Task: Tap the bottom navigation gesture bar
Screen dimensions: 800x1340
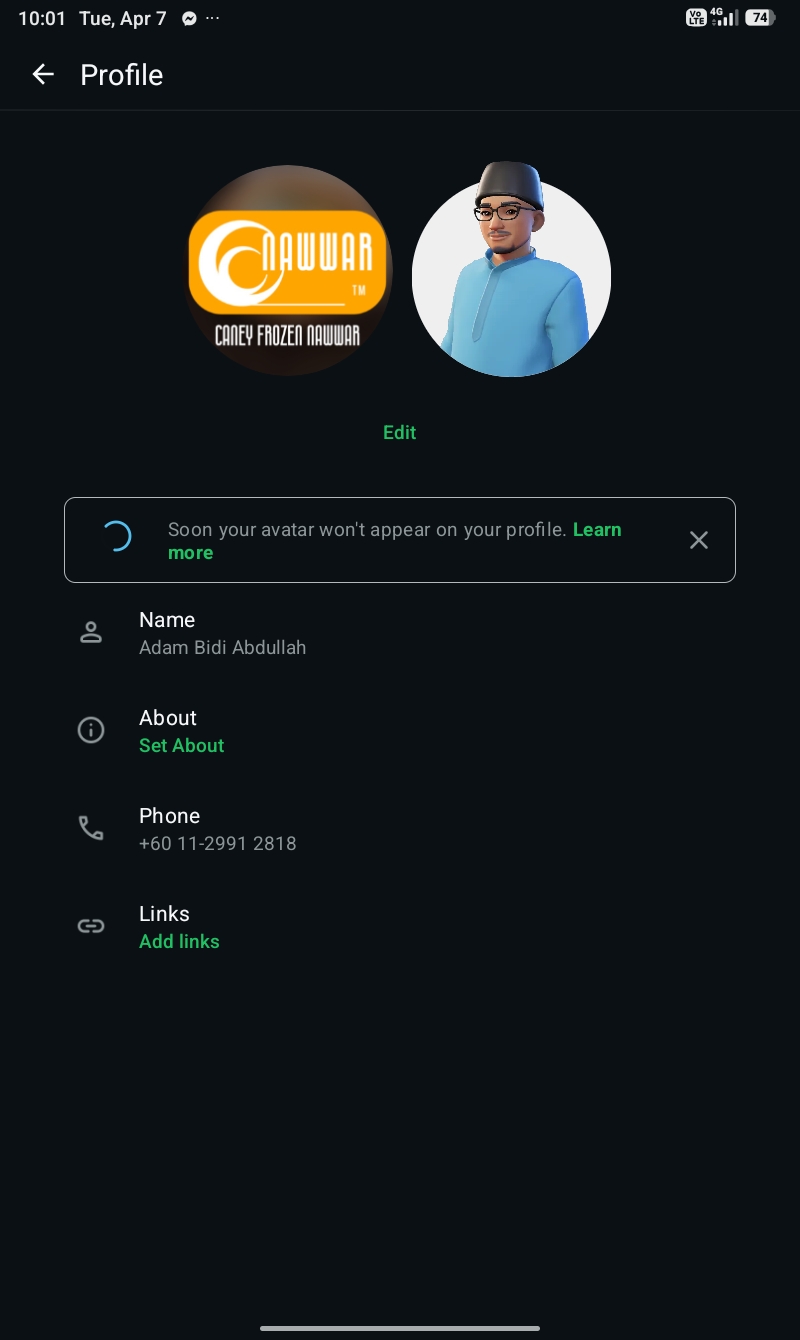Action: click(400, 1328)
